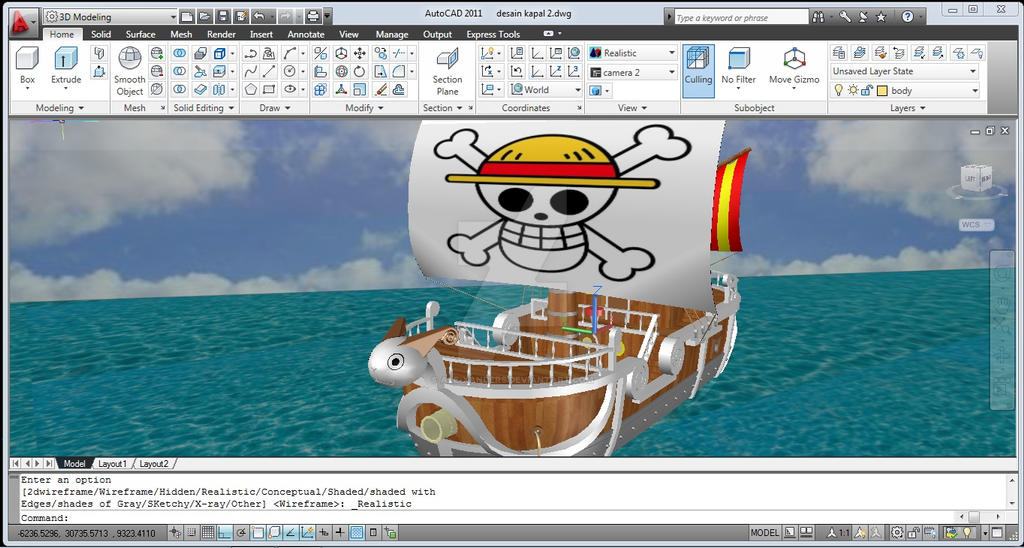This screenshot has height=548, width=1024.
Task: Open the 3D Modeling workspace dropdown
Action: point(110,17)
